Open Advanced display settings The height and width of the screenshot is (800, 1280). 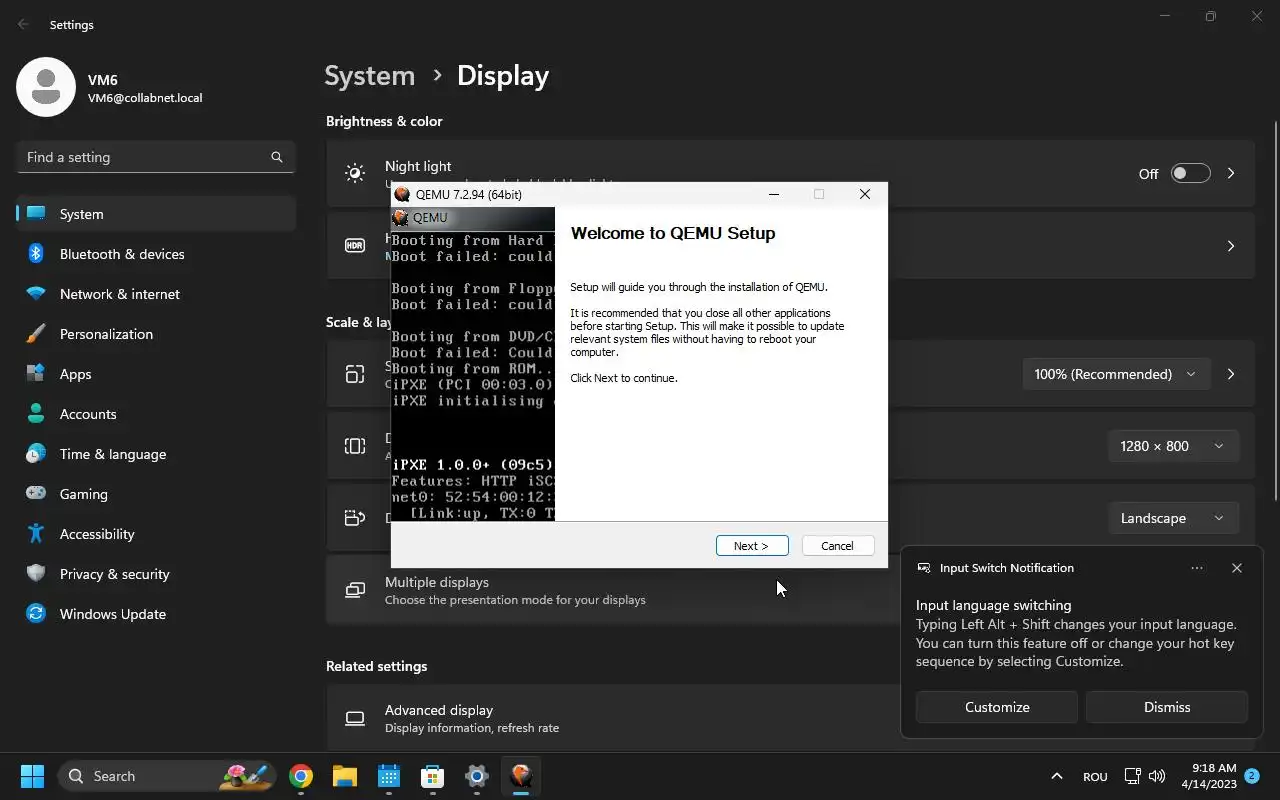(x=614, y=718)
